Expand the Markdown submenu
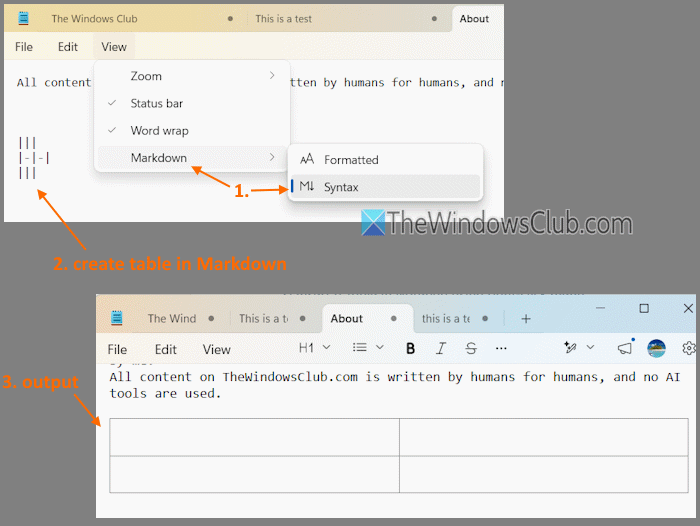 (x=192, y=158)
